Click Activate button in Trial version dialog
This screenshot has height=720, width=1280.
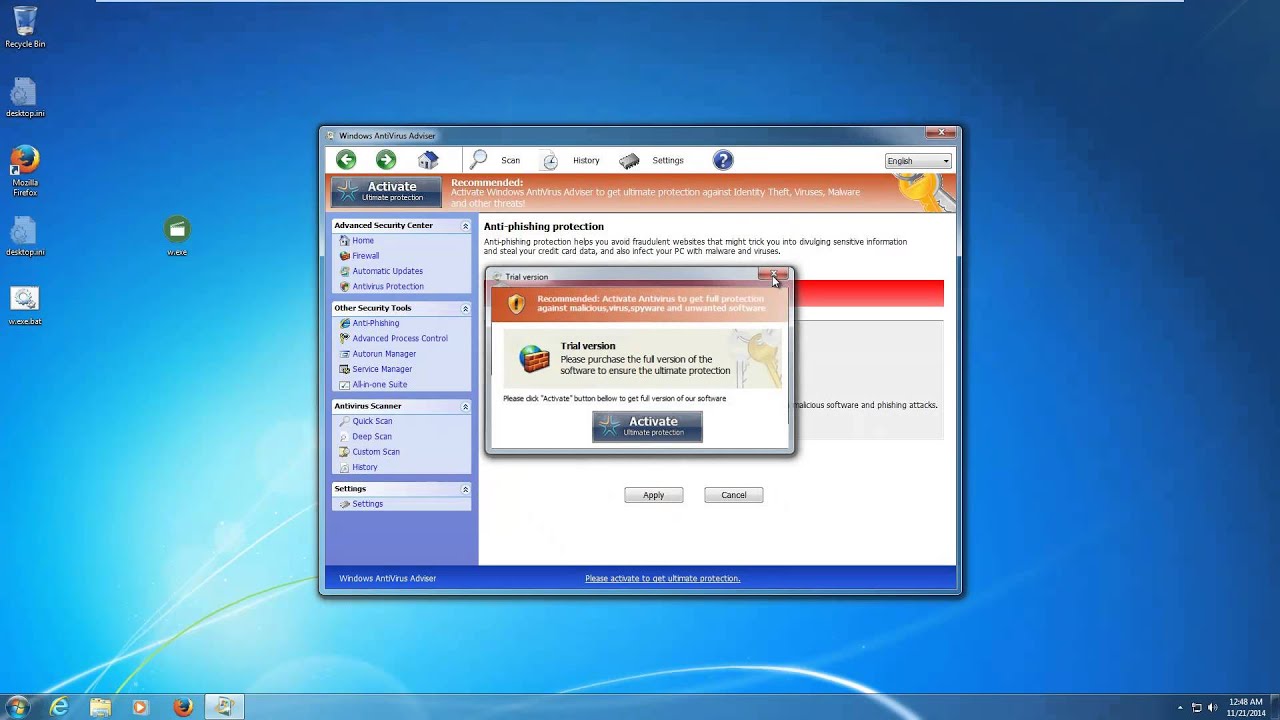click(647, 426)
